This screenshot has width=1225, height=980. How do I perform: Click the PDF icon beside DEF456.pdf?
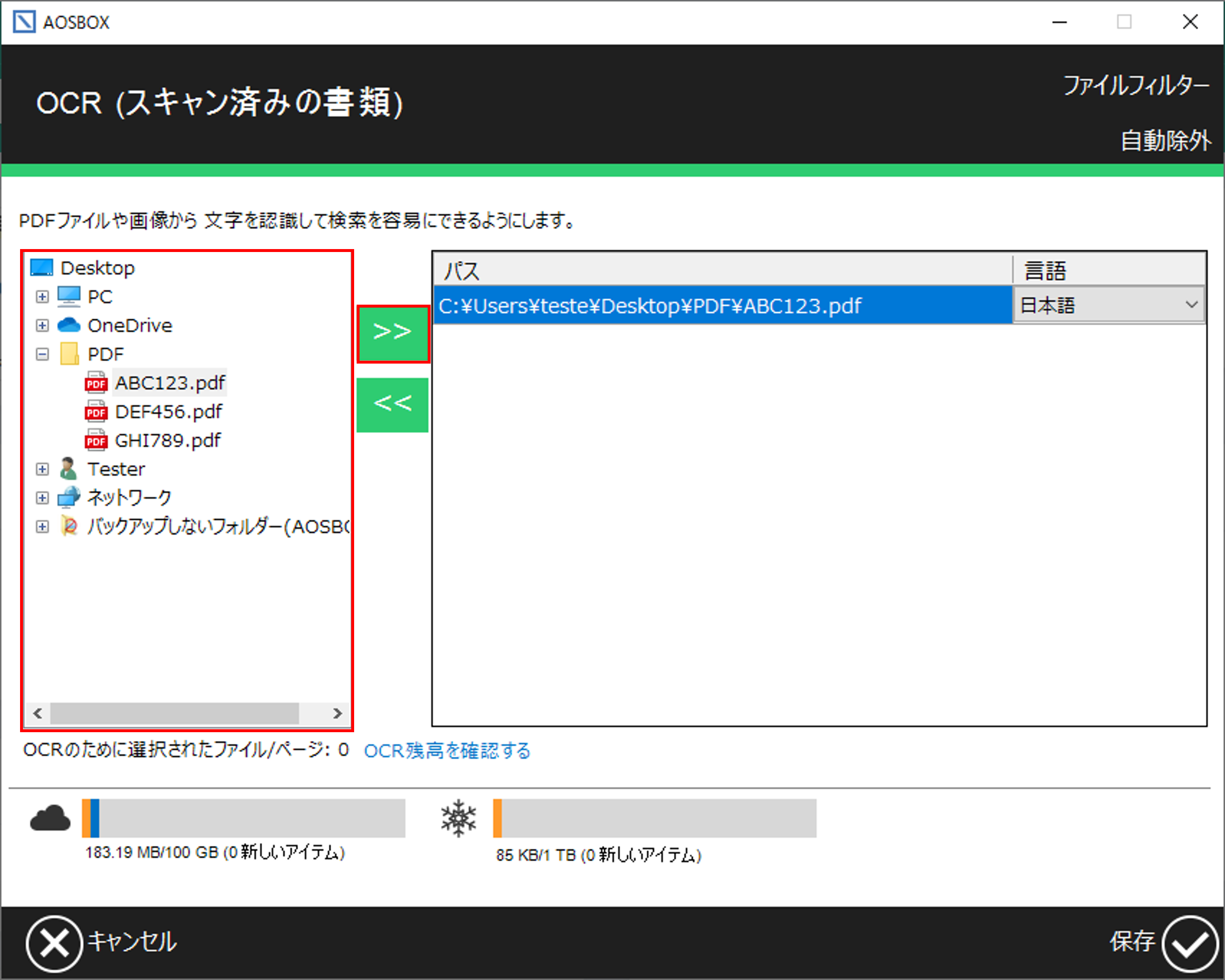point(96,411)
